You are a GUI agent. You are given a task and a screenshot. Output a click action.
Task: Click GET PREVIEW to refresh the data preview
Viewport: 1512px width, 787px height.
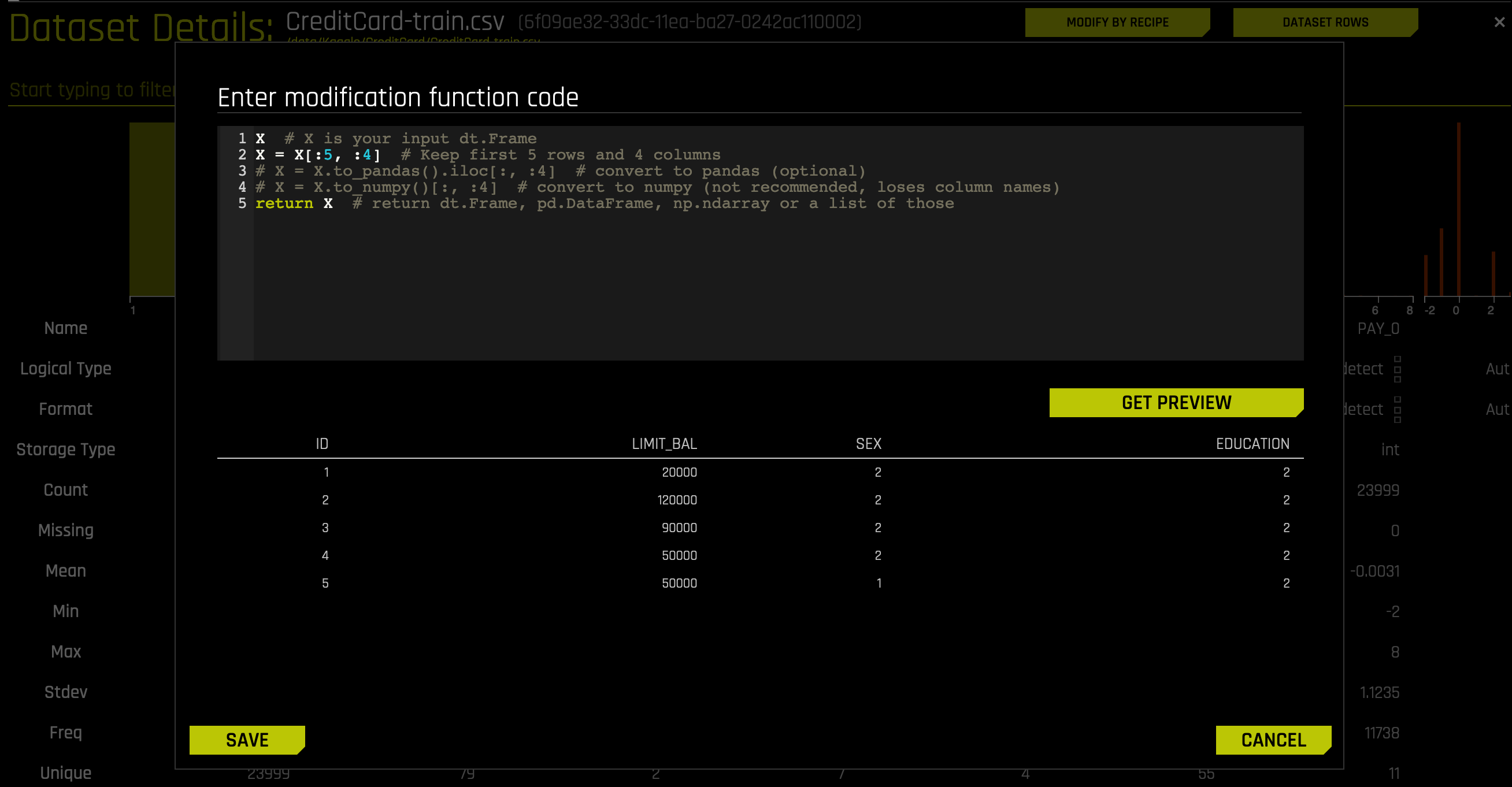coord(1176,403)
